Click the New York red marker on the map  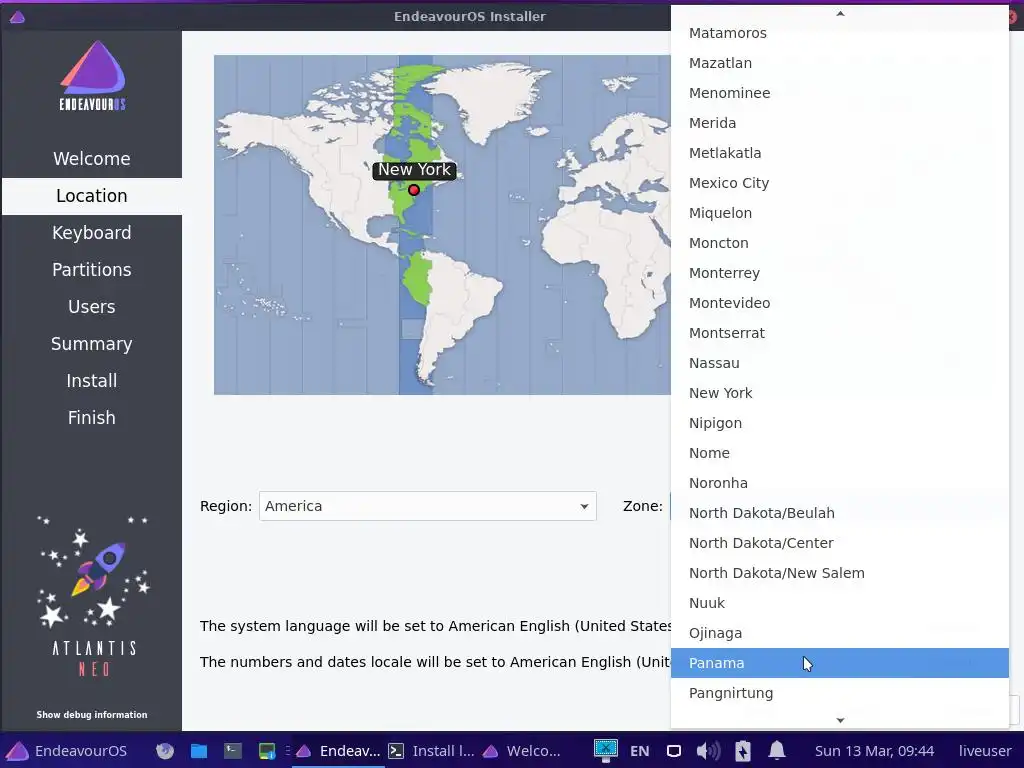click(413, 190)
